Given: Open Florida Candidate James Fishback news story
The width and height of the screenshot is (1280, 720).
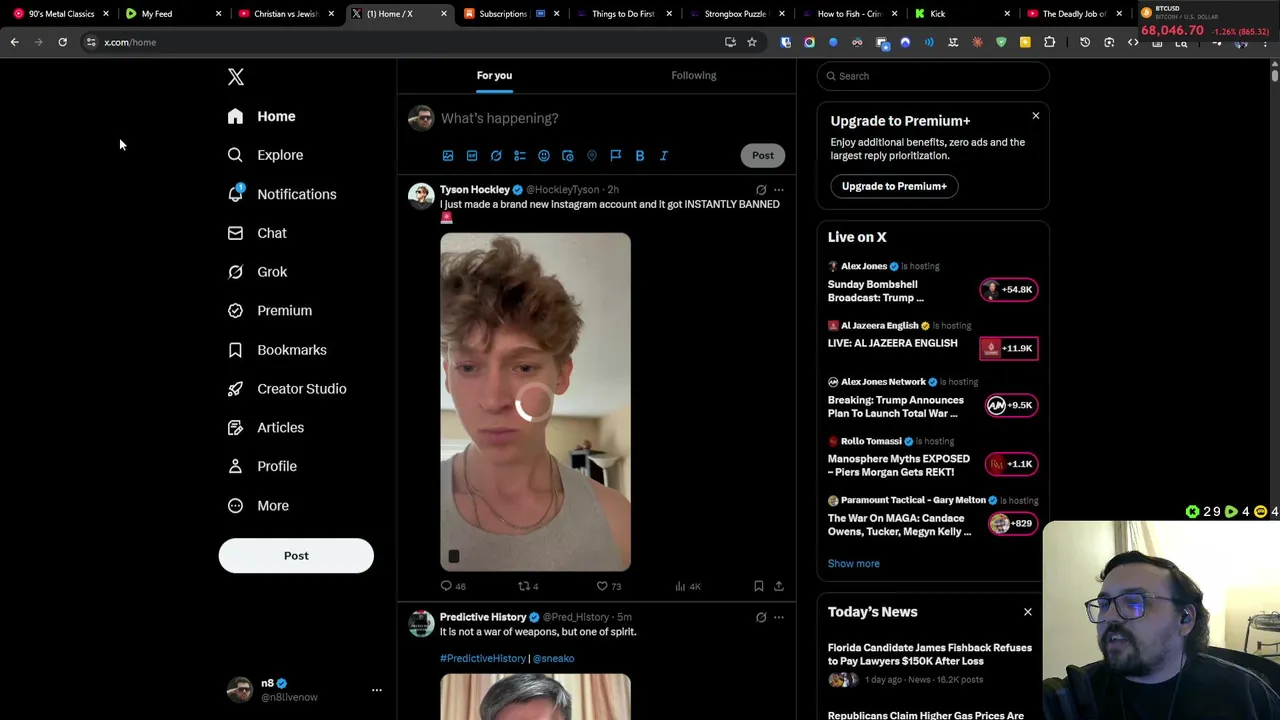Looking at the screenshot, I should click(x=930, y=654).
